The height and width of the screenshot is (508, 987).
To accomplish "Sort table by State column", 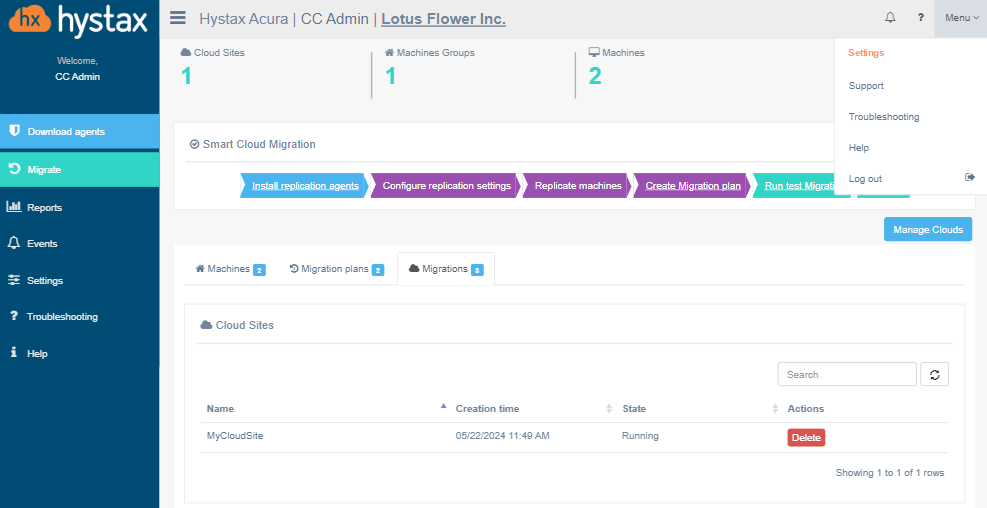I will click(634, 408).
